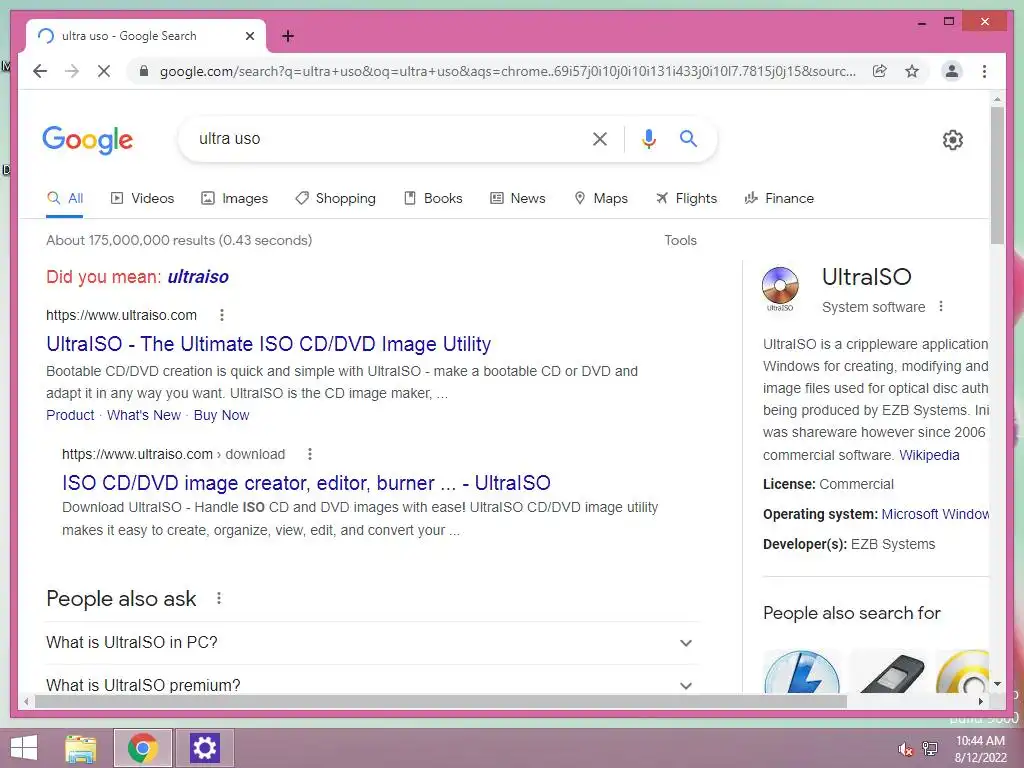This screenshot has width=1024, height=768.
Task: Share this page from address bar
Action: pos(880,71)
